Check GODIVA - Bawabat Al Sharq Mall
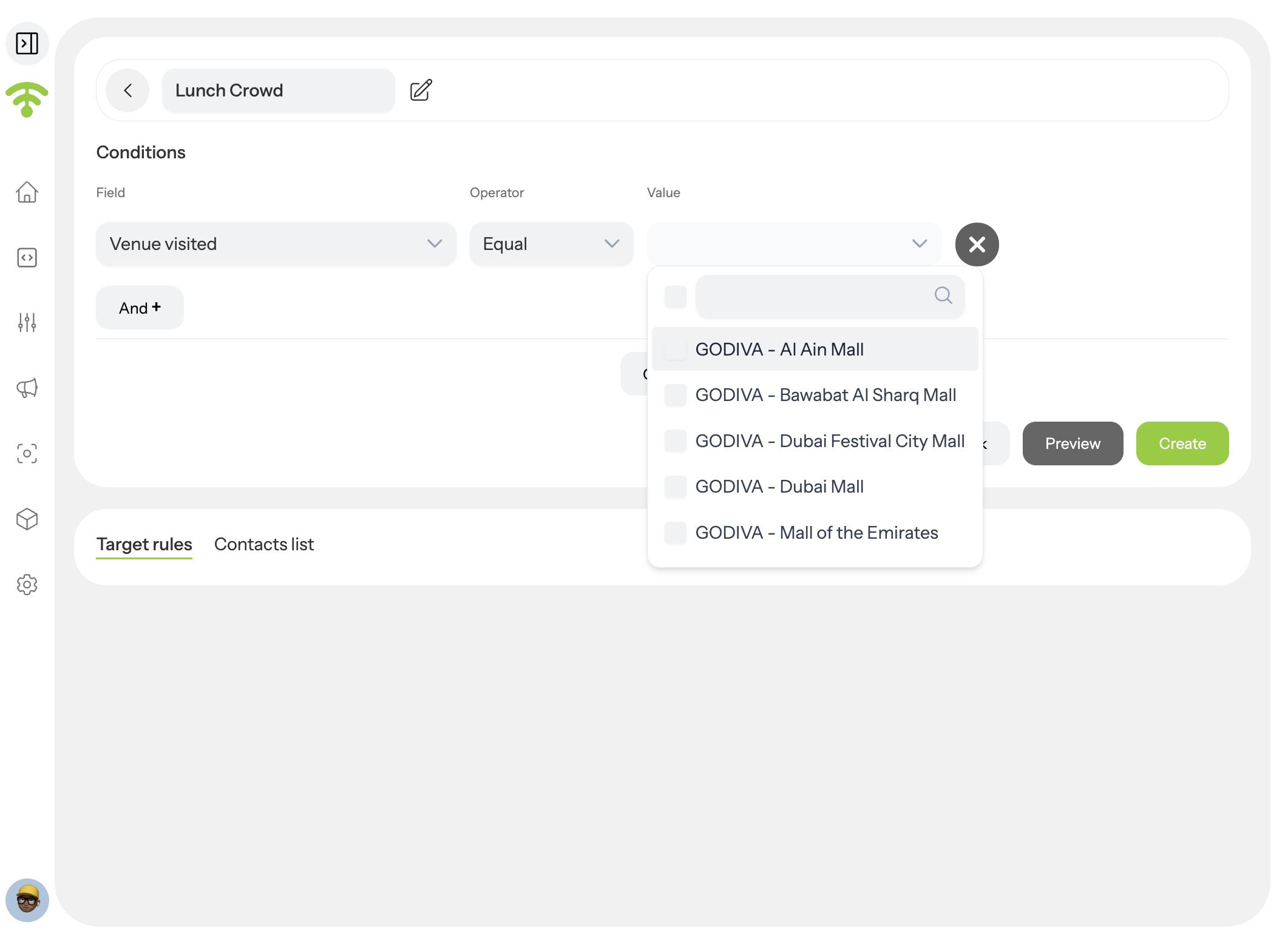 click(676, 395)
